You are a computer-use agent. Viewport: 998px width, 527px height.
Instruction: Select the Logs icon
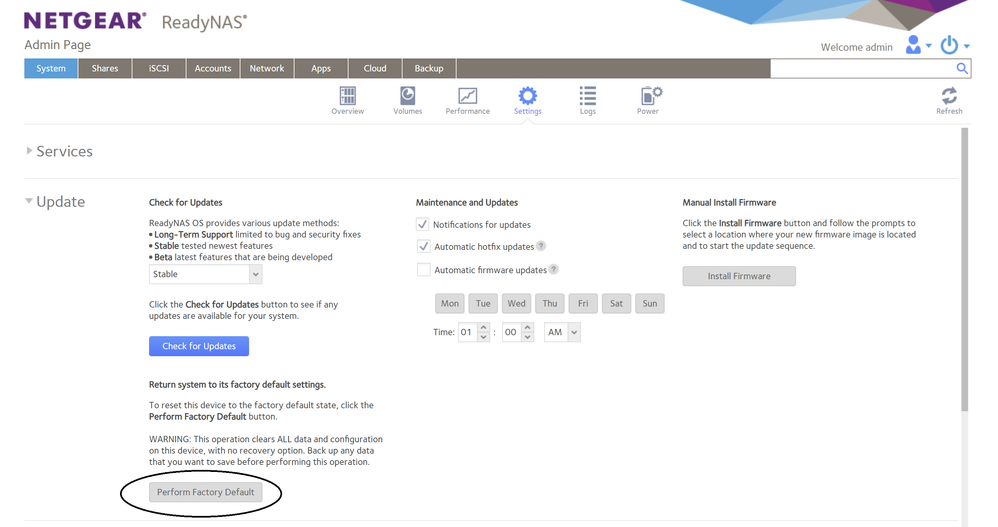pos(587,97)
